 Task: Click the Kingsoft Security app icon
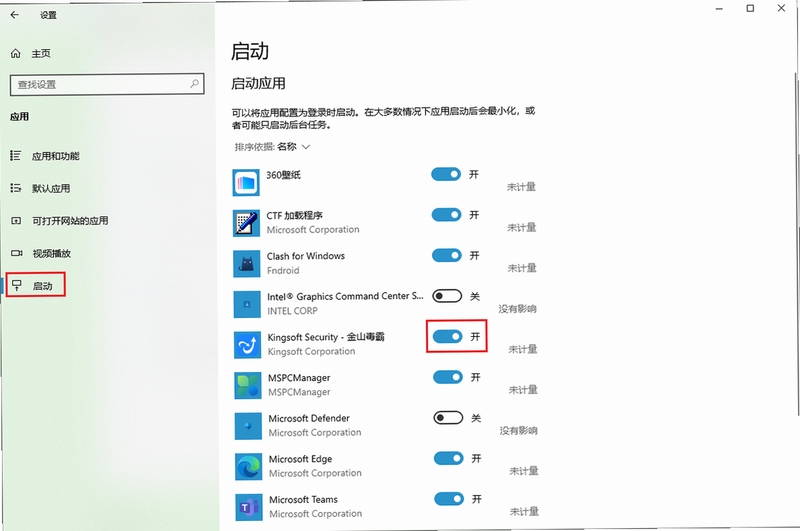pos(247,345)
